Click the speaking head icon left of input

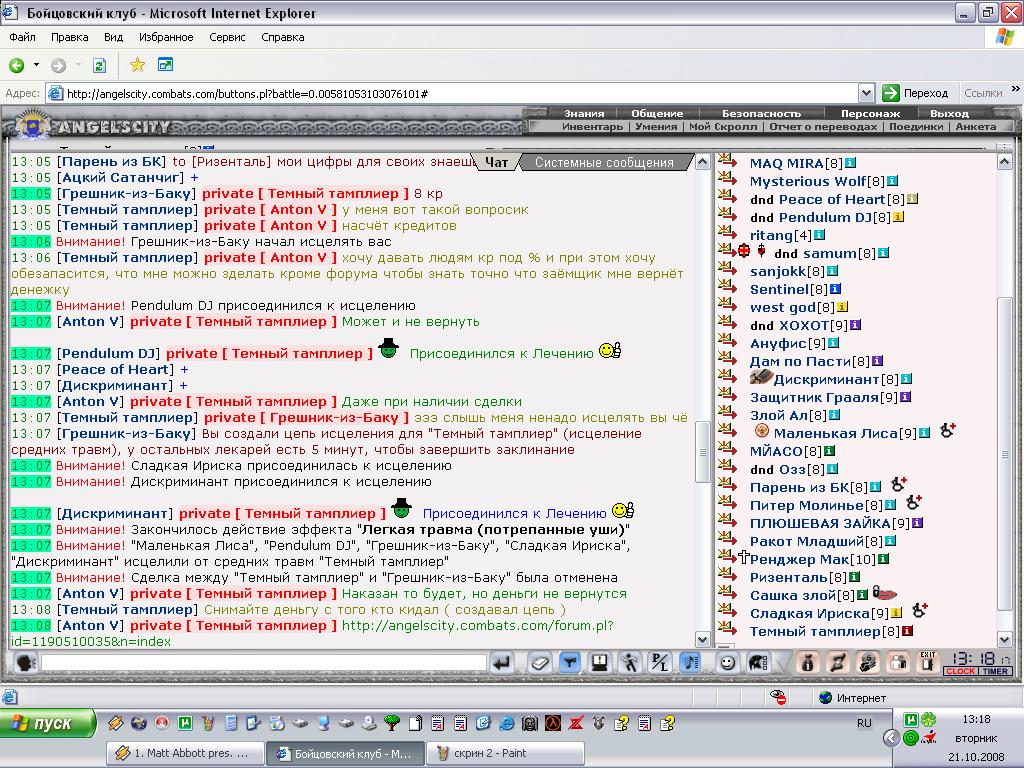[x=25, y=663]
